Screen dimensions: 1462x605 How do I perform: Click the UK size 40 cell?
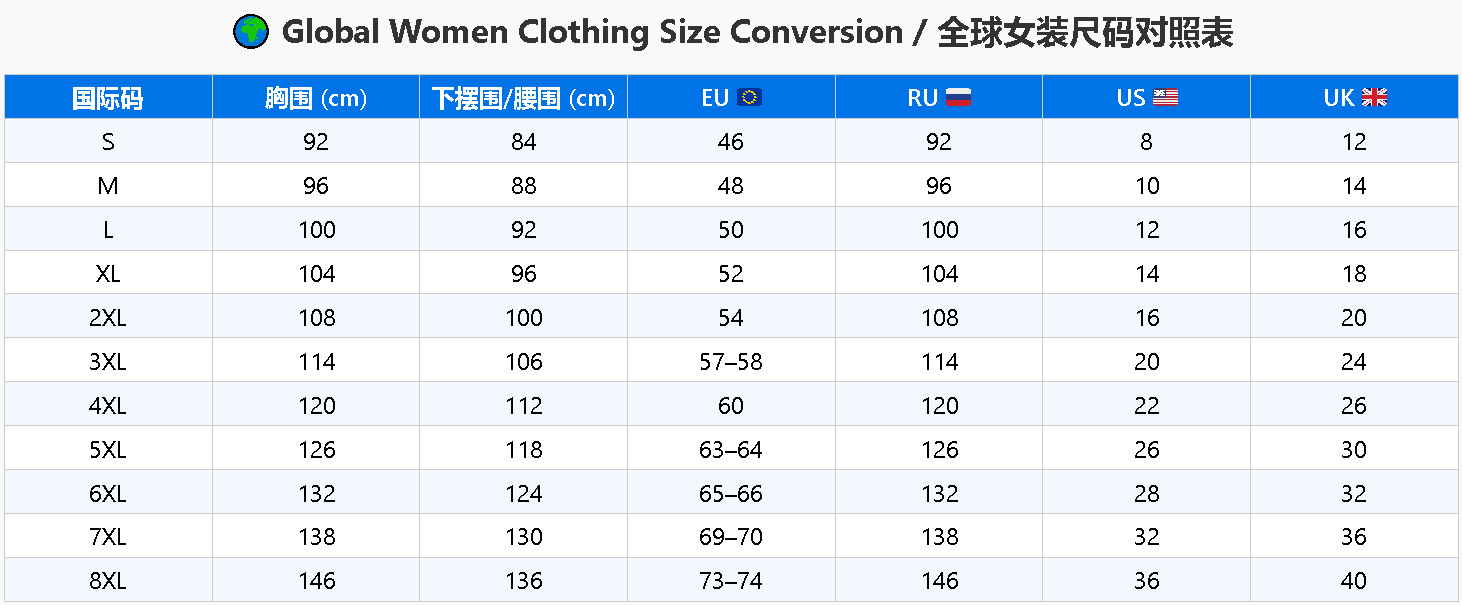click(x=1354, y=581)
